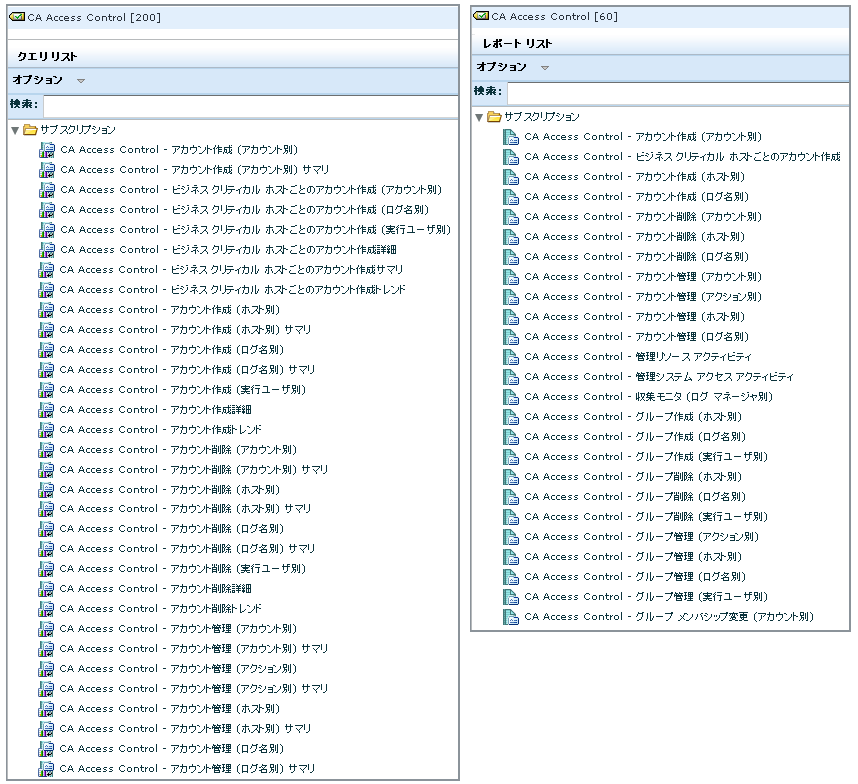Open query ビジネス クリティカル ホストごとのアカウント作成 (実行ユーザ別)
Screen dimensions: 858x784
tap(256, 230)
